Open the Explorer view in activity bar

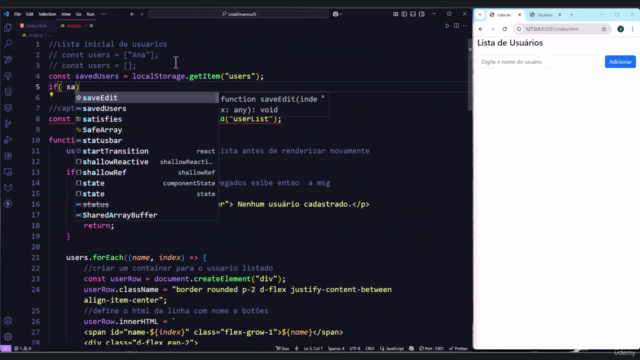tap(8, 28)
